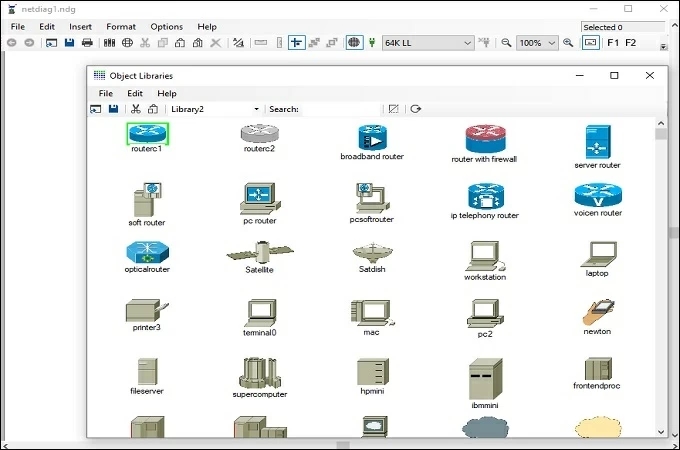680x450 pixels.
Task: Expand the 100% zoom level dropdown
Action: (551, 43)
